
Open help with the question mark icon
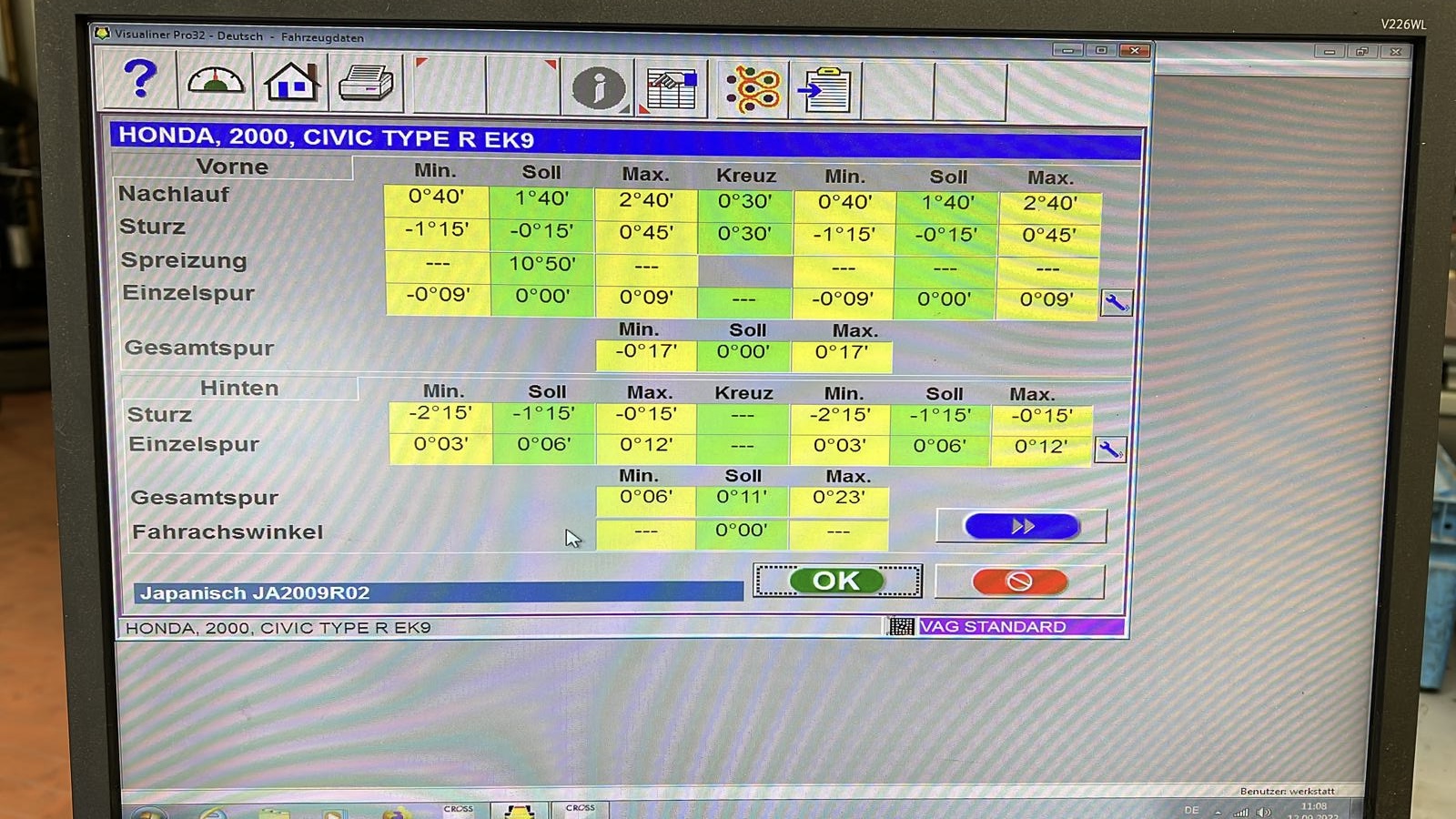pos(140,79)
